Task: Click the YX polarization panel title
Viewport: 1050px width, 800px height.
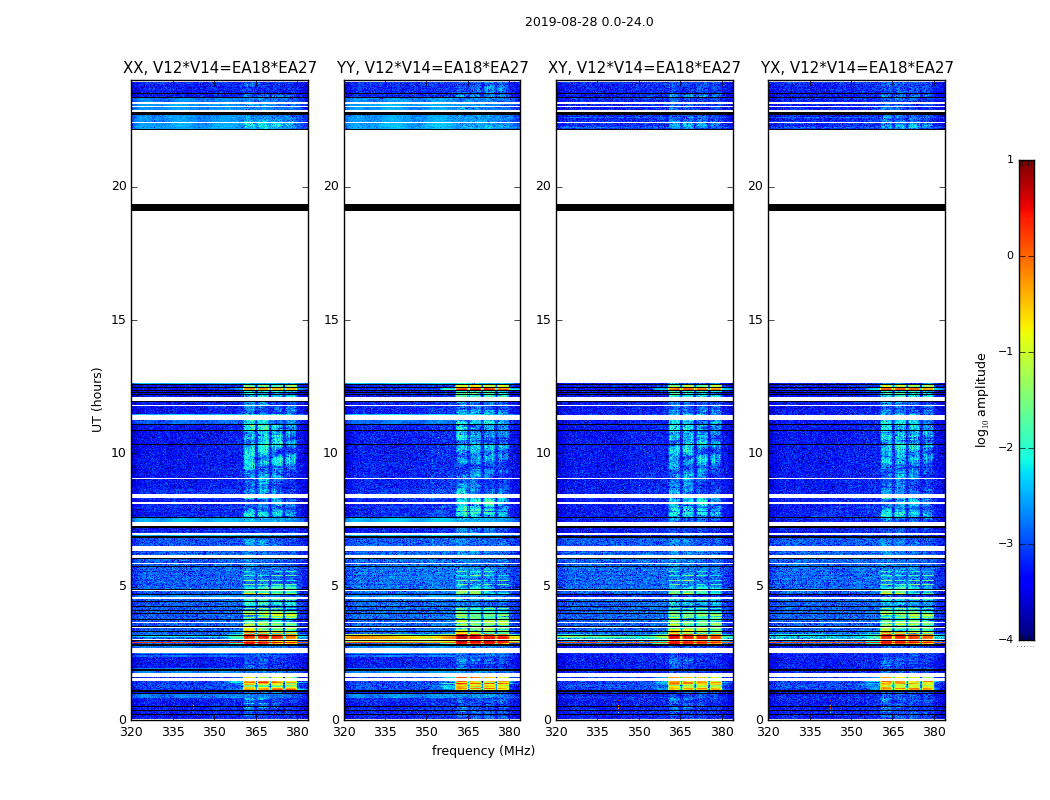Action: point(857,68)
